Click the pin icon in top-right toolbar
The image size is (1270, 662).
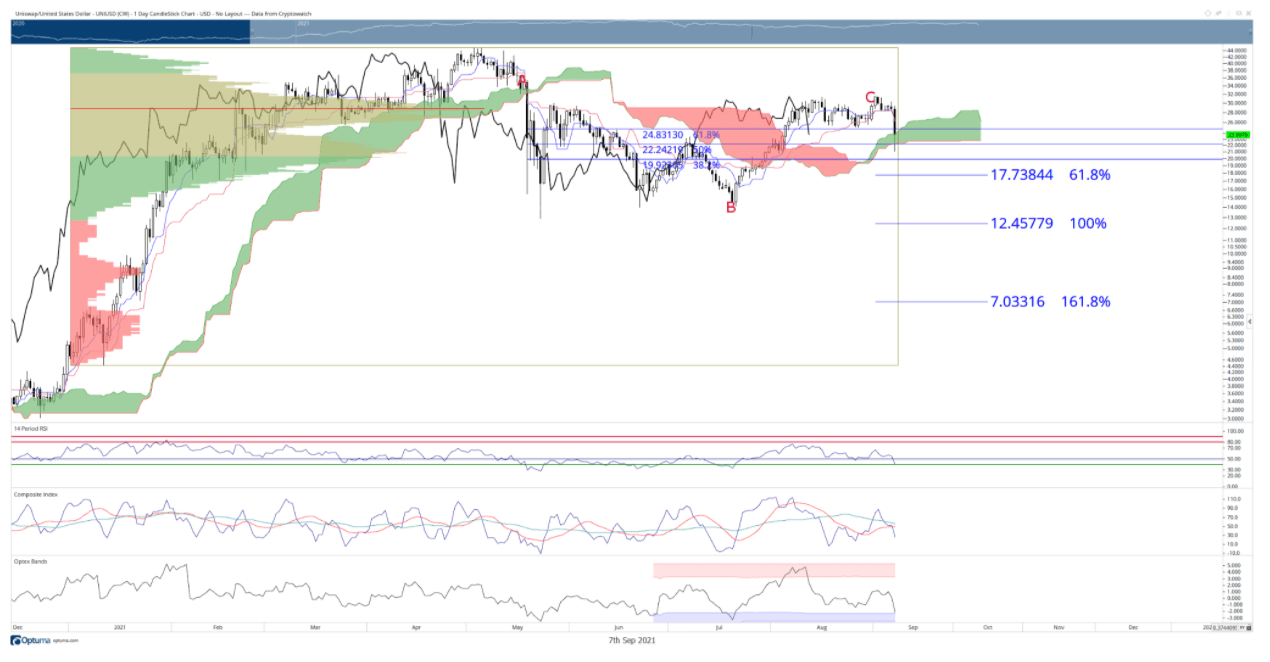tap(1218, 13)
